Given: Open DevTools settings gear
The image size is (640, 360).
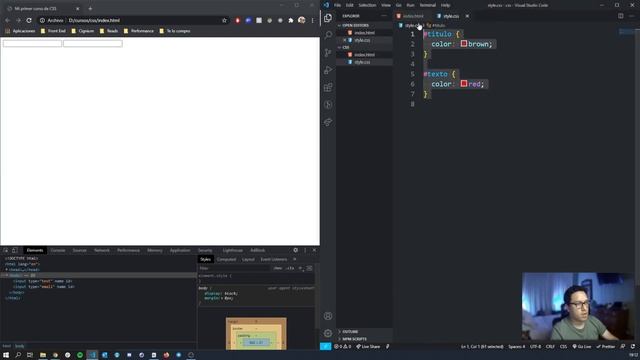Looking at the screenshot, I should 296,250.
